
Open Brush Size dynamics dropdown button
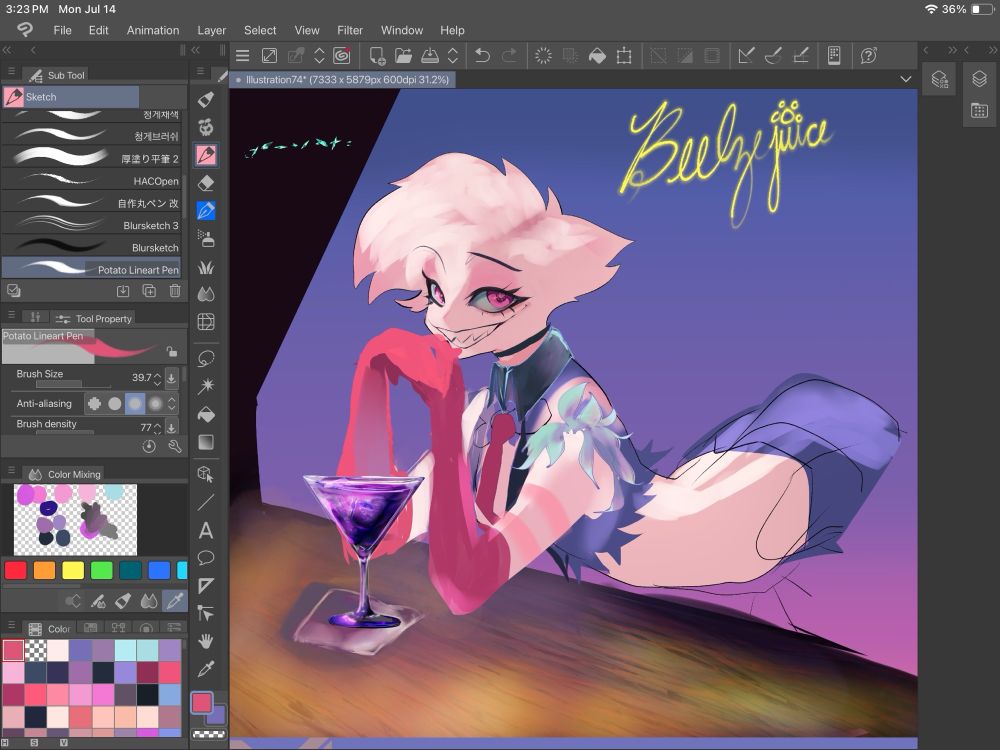(x=172, y=378)
